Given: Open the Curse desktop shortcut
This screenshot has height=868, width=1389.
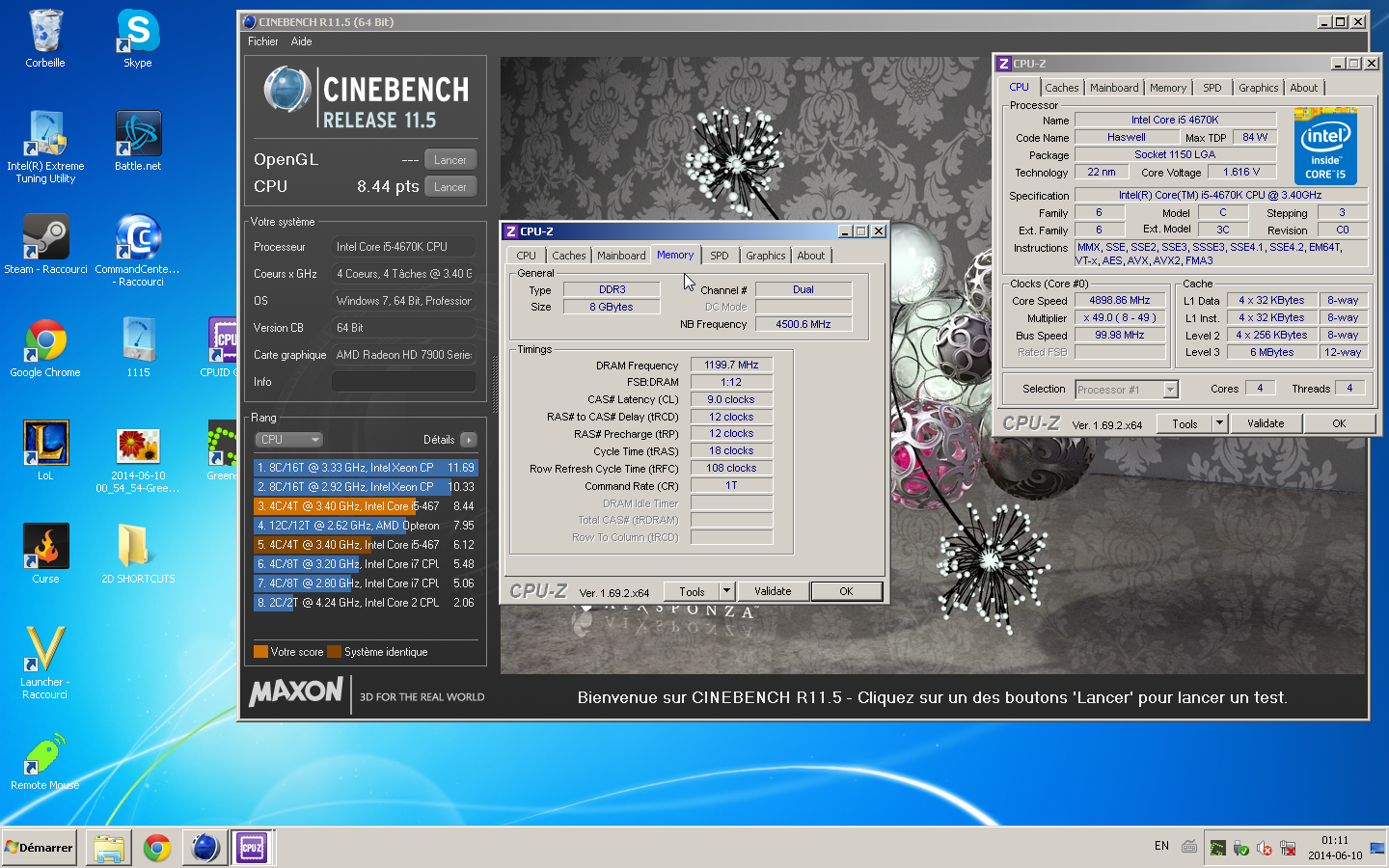Looking at the screenshot, I should pos(45,554).
